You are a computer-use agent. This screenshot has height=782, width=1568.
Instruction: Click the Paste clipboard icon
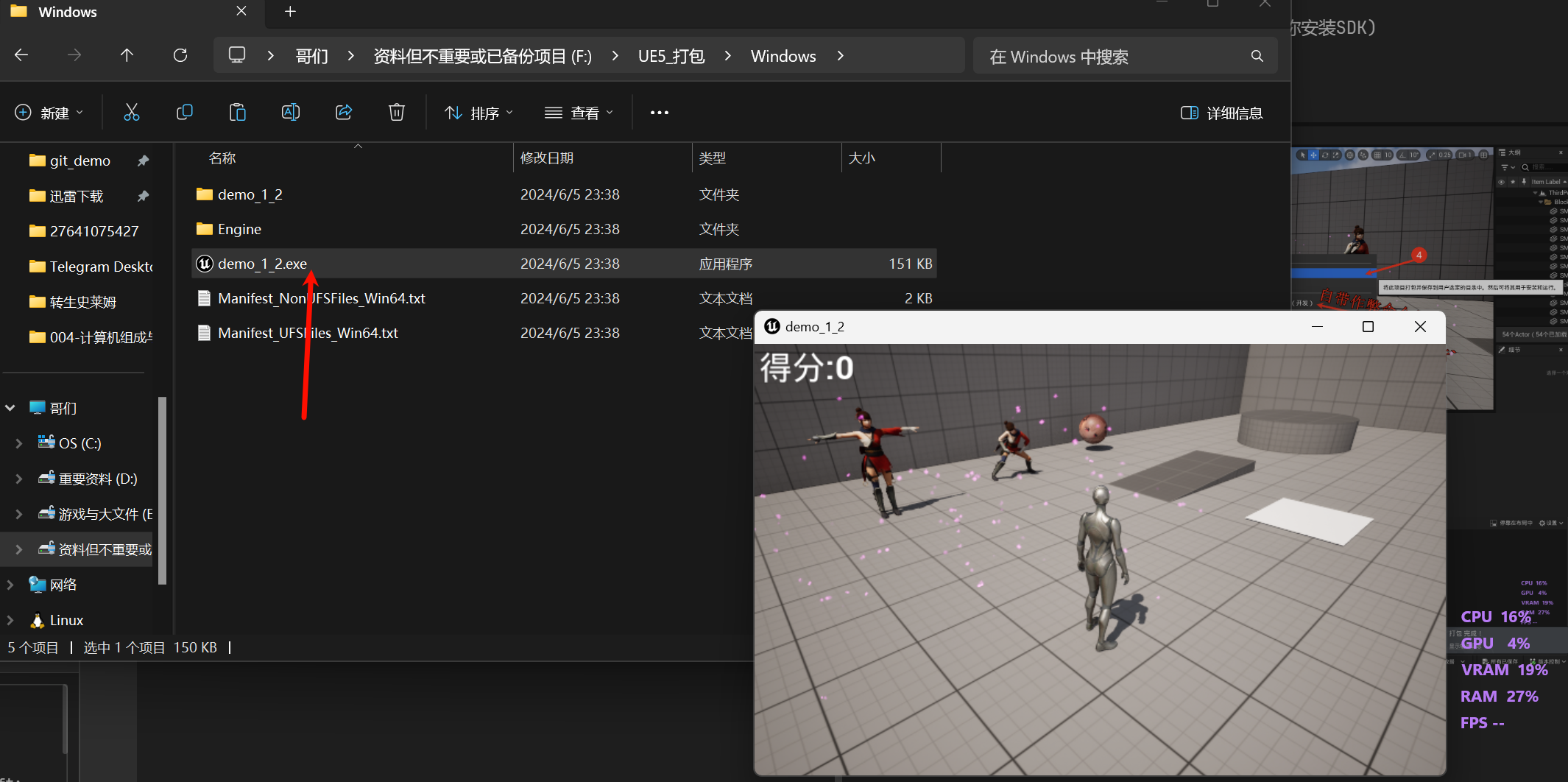coord(237,113)
